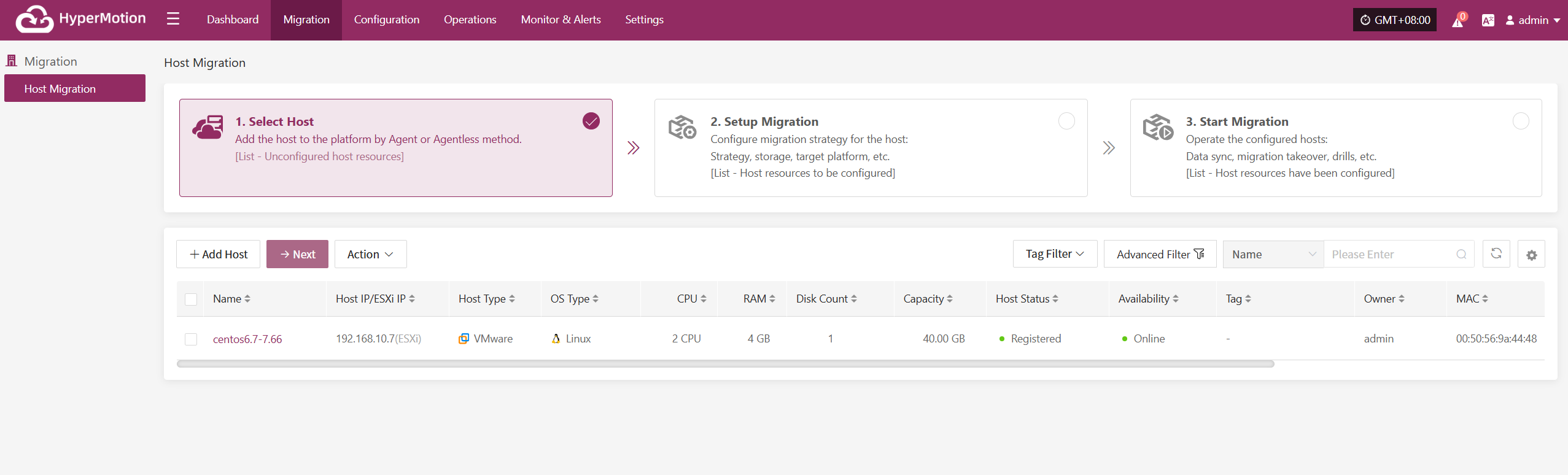The height and width of the screenshot is (475, 1568).
Task: Expand the admin user menu
Action: [x=1532, y=20]
